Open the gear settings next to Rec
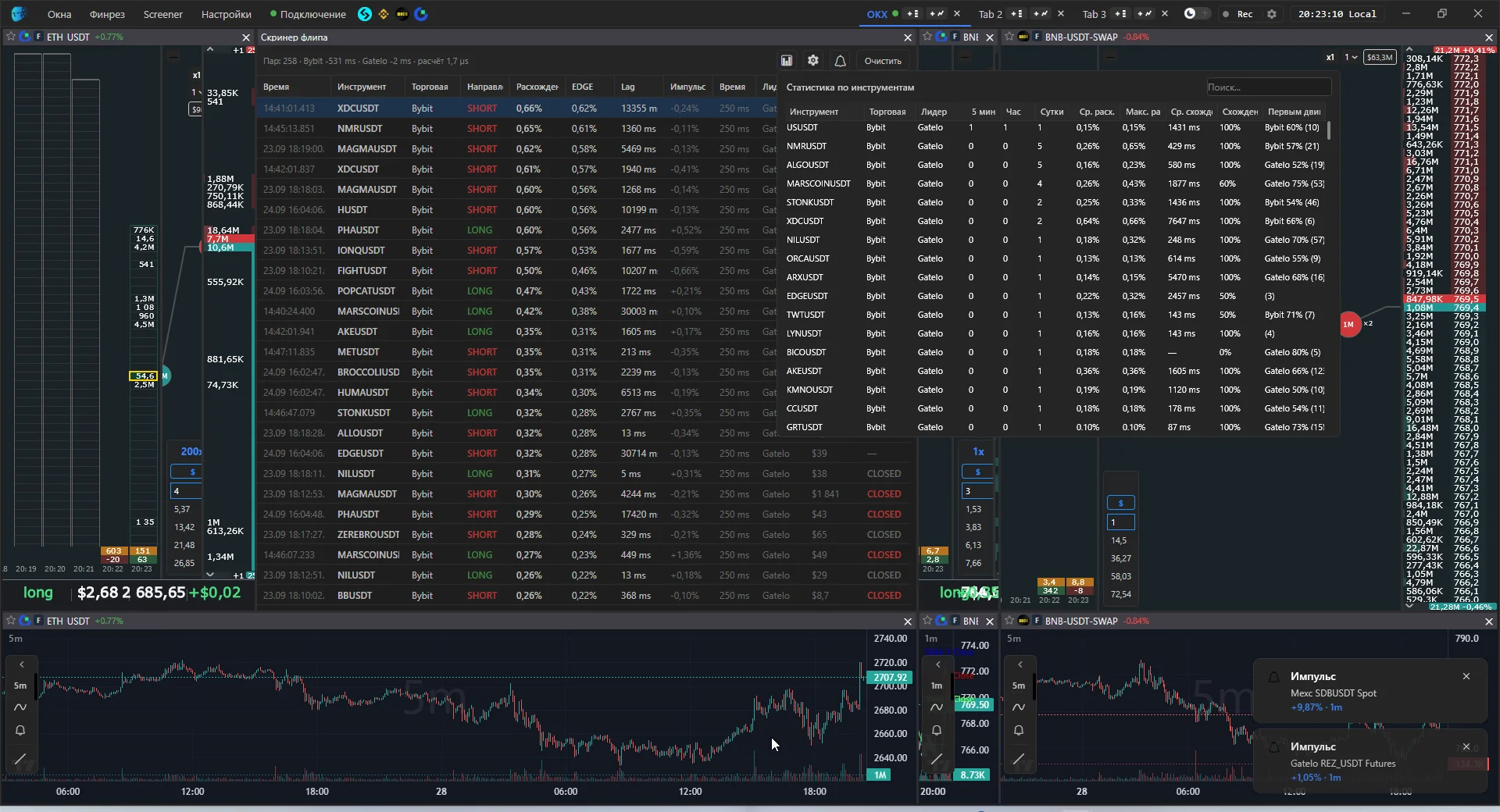The image size is (1500, 812). click(1272, 14)
